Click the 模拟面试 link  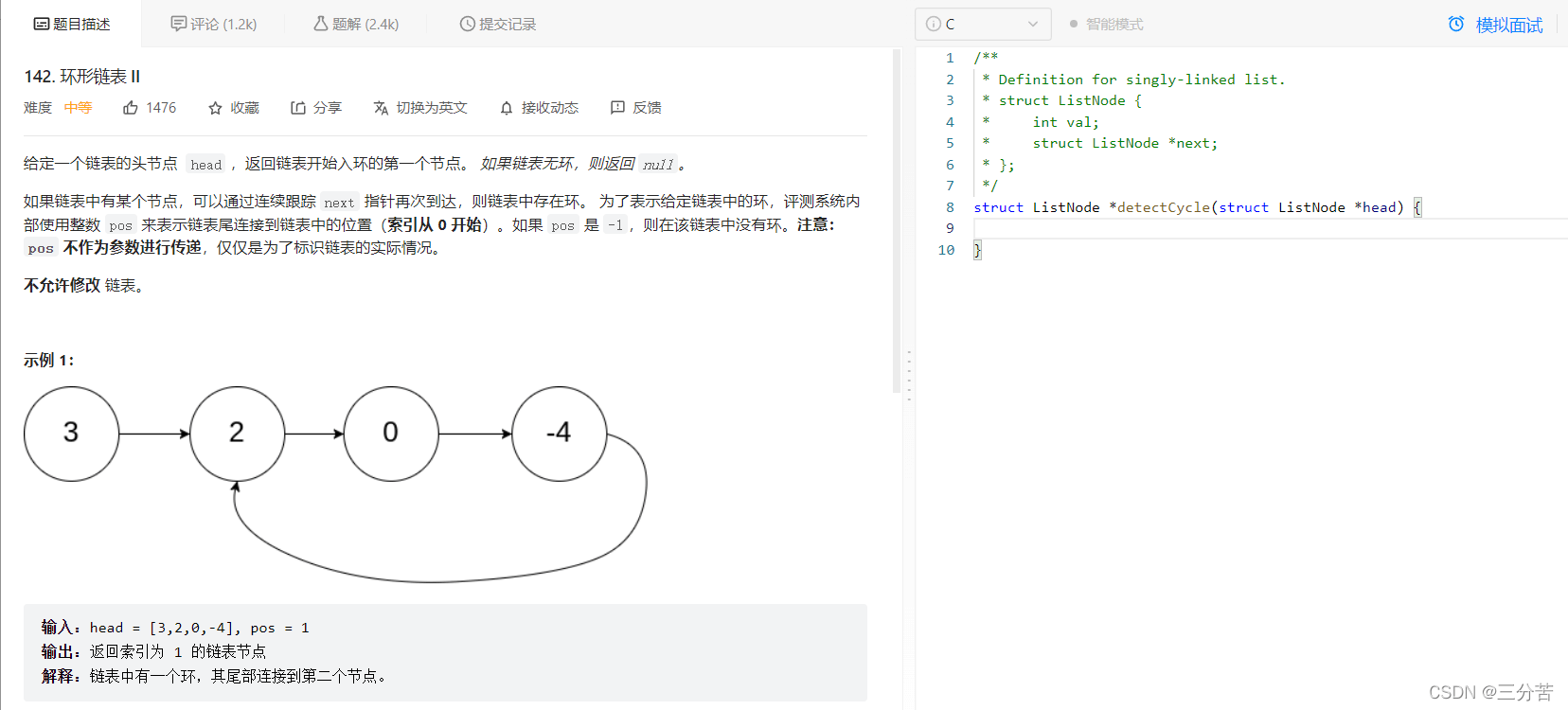(1508, 26)
